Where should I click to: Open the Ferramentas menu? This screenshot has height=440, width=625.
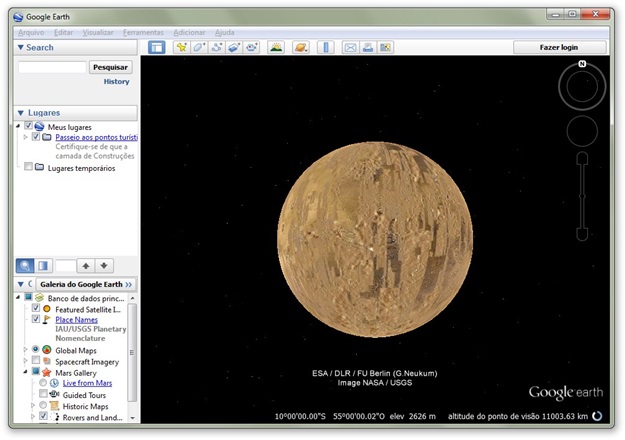(x=143, y=32)
